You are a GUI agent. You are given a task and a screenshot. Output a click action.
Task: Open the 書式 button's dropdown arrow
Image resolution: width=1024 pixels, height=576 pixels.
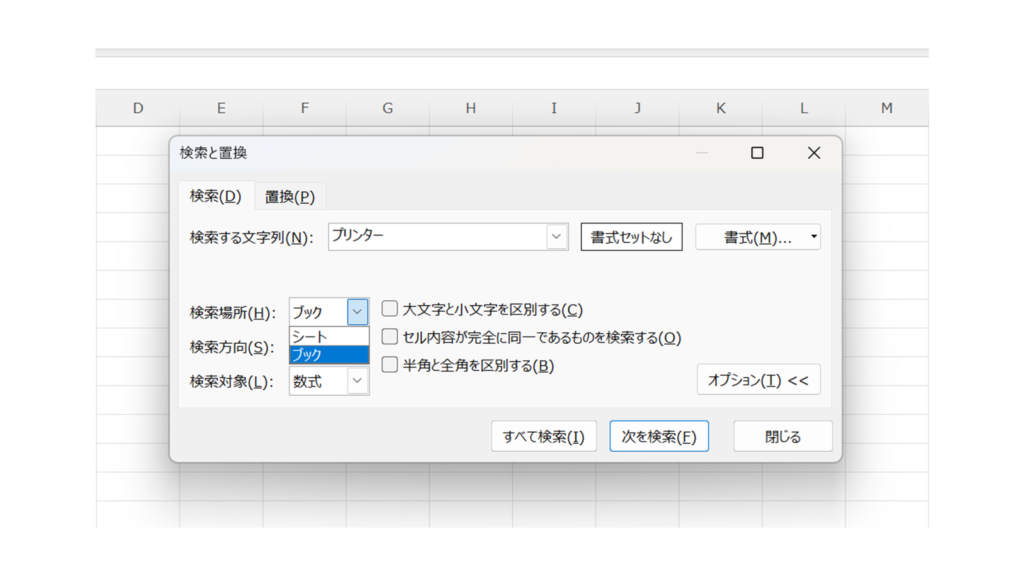coord(813,237)
